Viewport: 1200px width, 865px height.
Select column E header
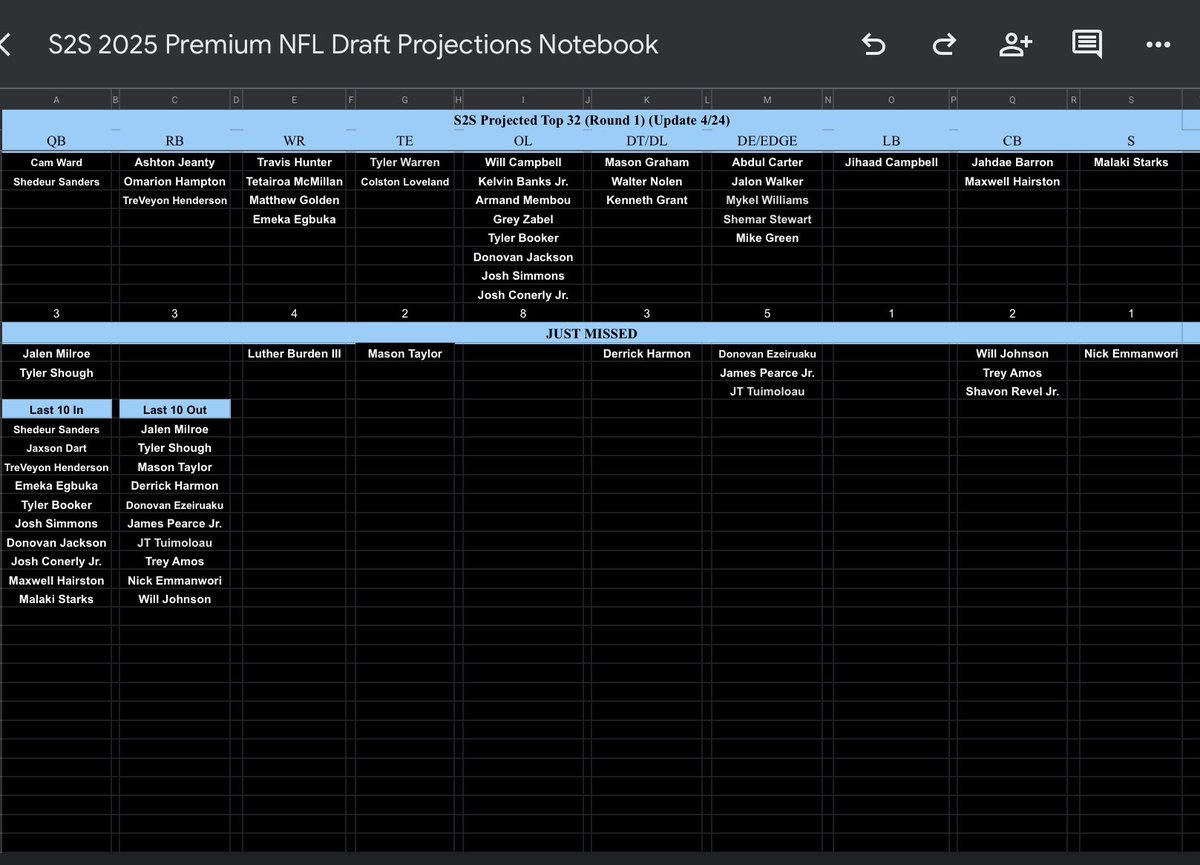tap(293, 99)
